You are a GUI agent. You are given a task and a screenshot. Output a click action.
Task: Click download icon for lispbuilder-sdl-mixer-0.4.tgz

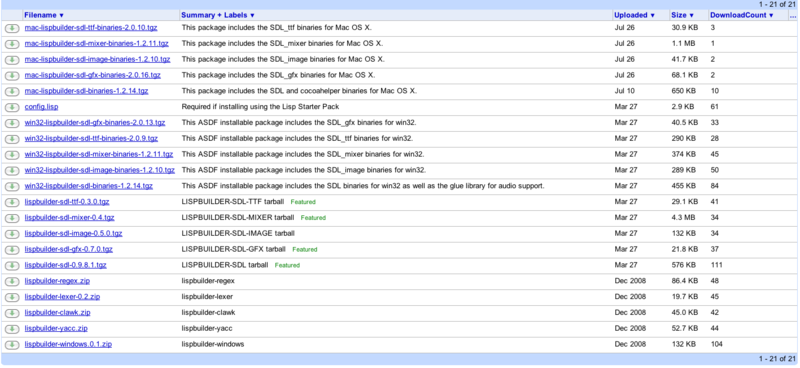(x=11, y=218)
